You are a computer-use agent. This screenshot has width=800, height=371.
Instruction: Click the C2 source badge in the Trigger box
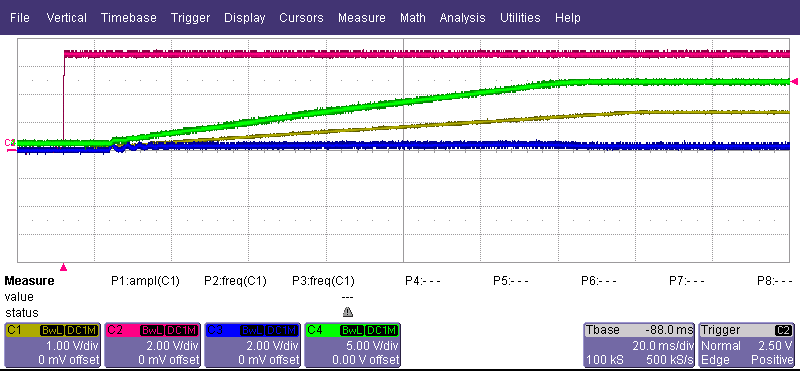783,330
